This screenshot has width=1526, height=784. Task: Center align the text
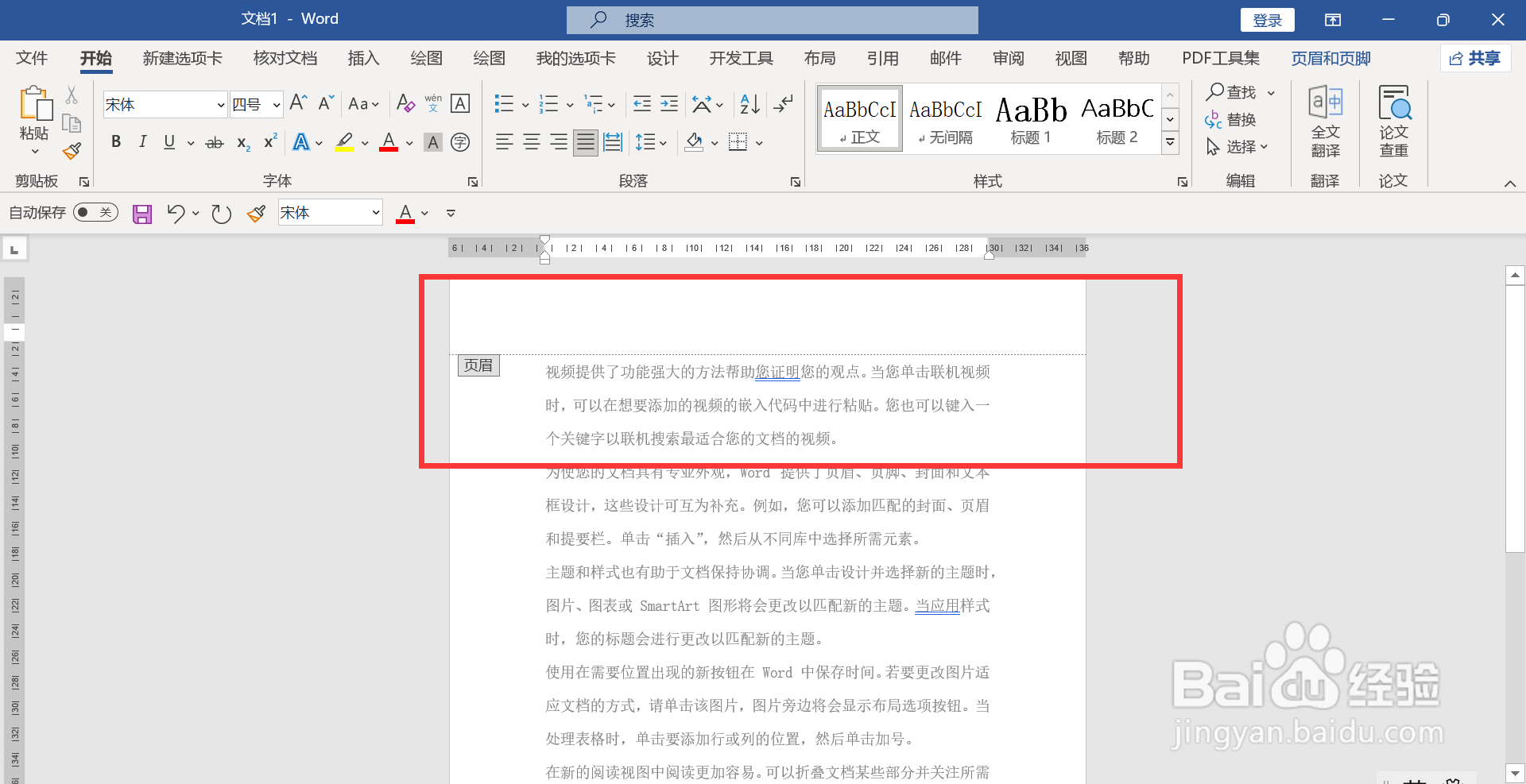(532, 142)
